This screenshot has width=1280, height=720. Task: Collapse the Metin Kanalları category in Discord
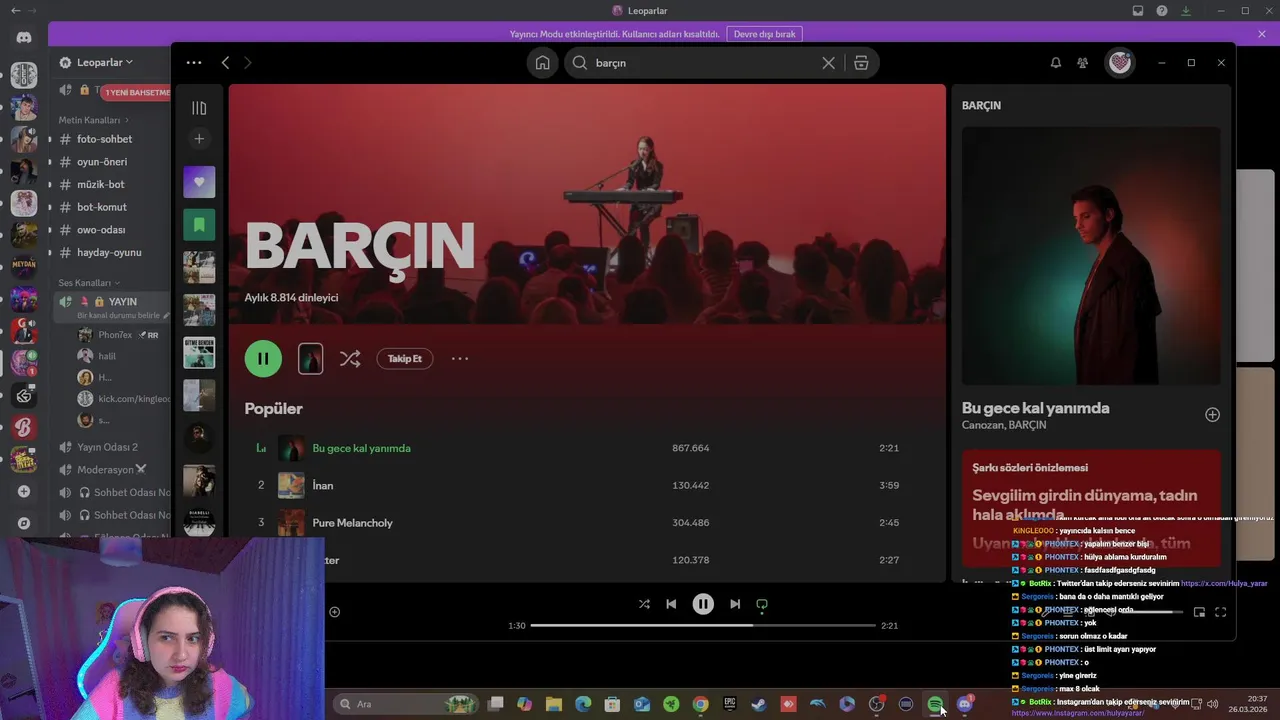coord(94,120)
